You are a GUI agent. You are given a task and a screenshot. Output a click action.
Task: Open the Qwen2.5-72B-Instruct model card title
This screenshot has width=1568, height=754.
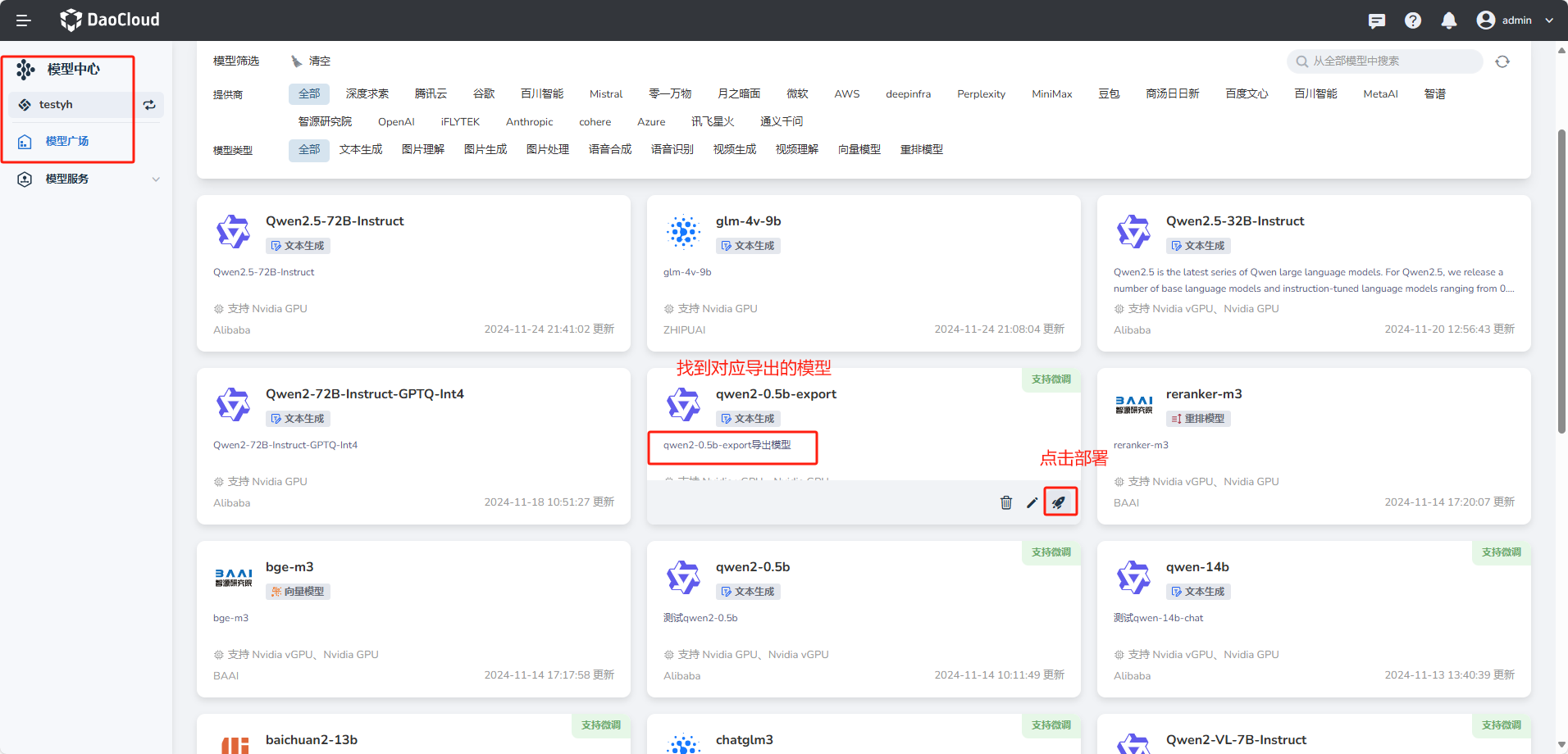335,221
